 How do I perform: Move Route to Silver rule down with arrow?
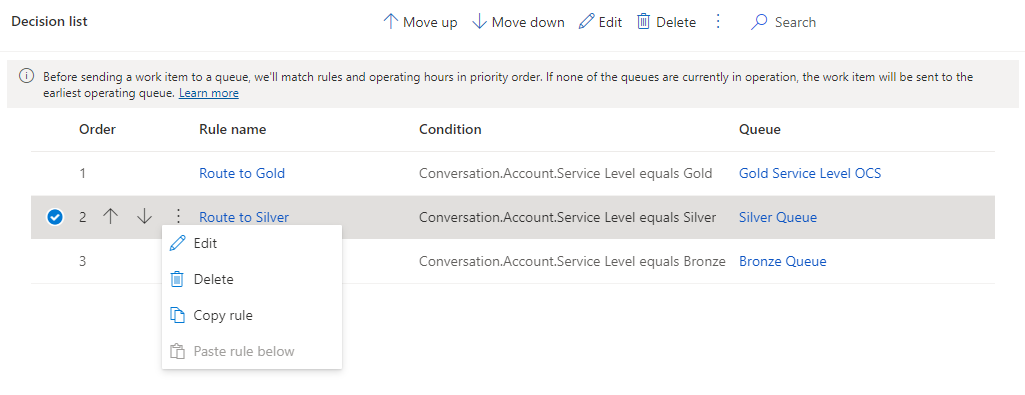144,217
